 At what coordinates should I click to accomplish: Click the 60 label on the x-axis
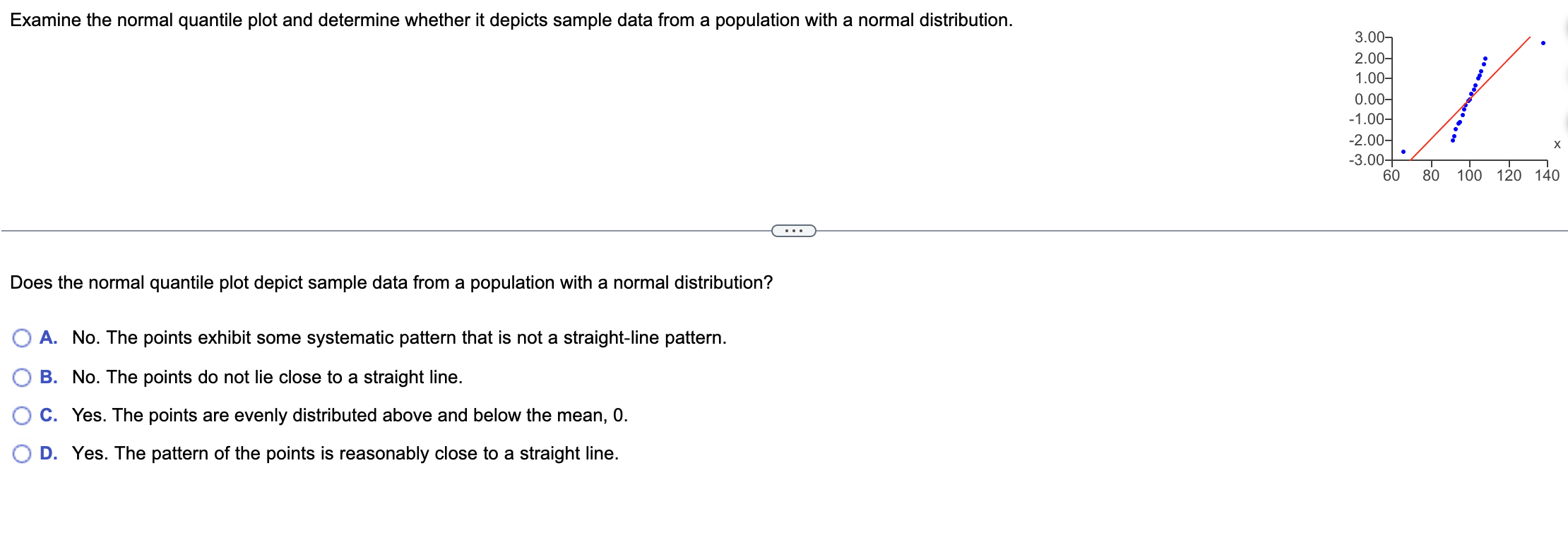click(1391, 174)
